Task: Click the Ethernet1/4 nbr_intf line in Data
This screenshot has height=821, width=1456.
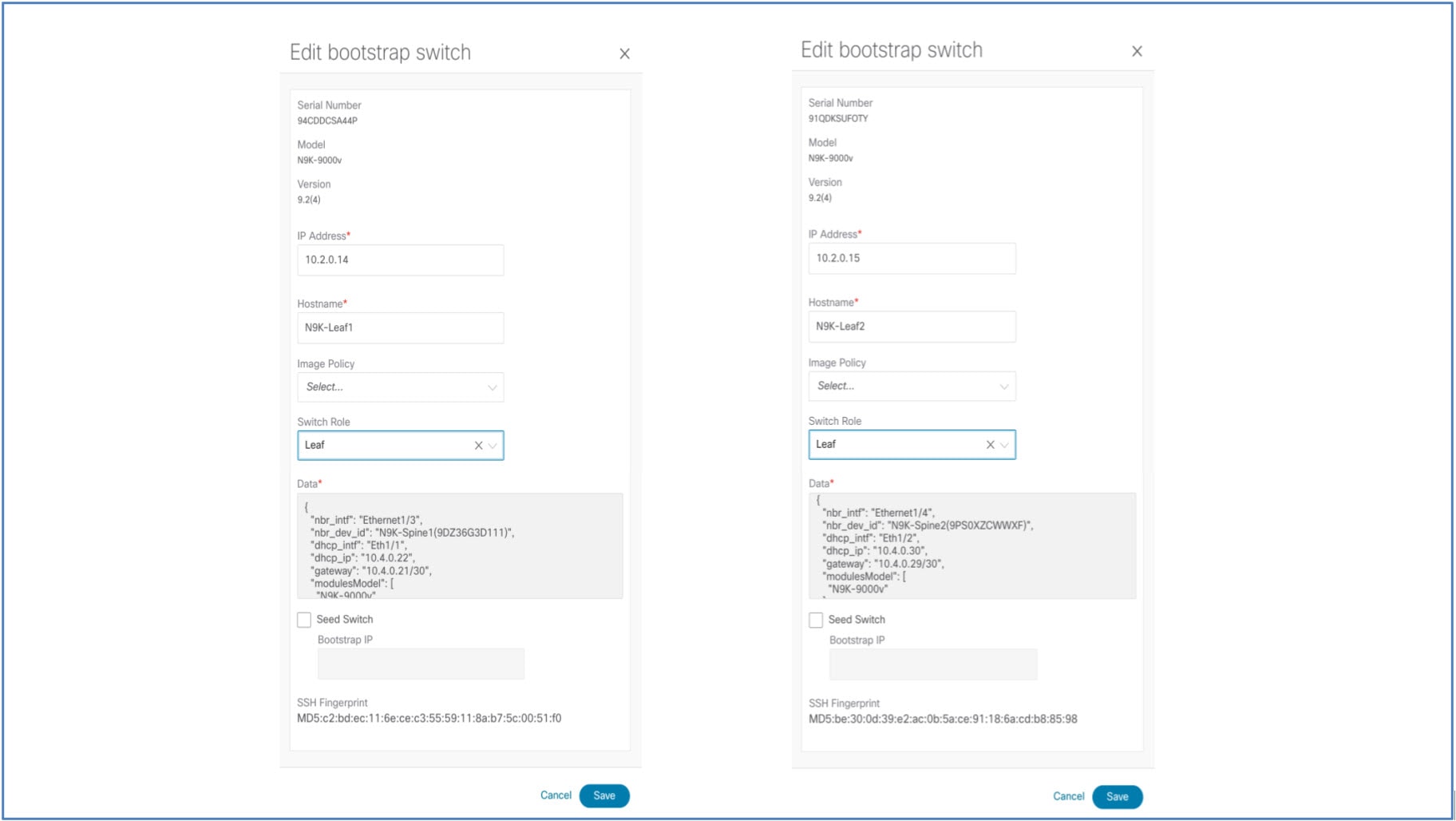Action: click(878, 513)
